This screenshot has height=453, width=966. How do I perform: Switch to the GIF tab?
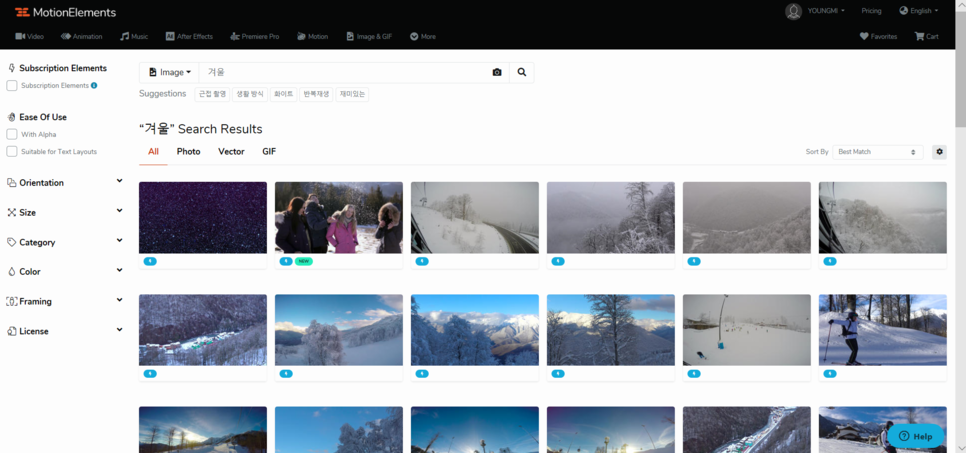click(x=269, y=152)
